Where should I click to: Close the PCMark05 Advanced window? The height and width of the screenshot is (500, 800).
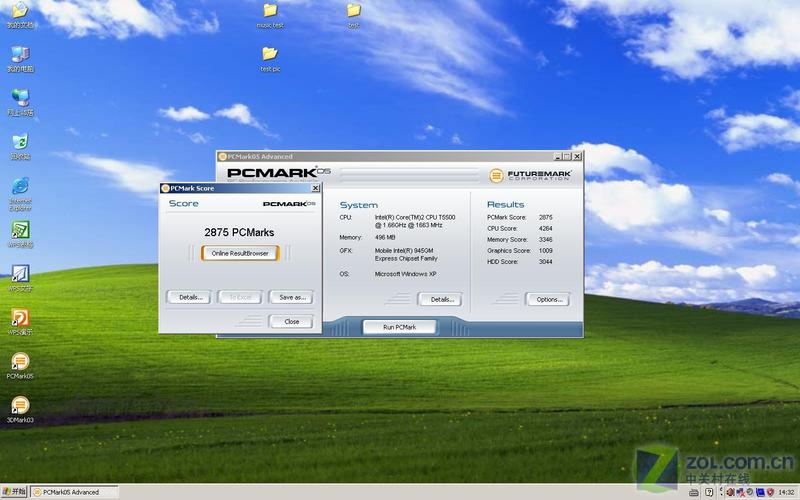577,157
